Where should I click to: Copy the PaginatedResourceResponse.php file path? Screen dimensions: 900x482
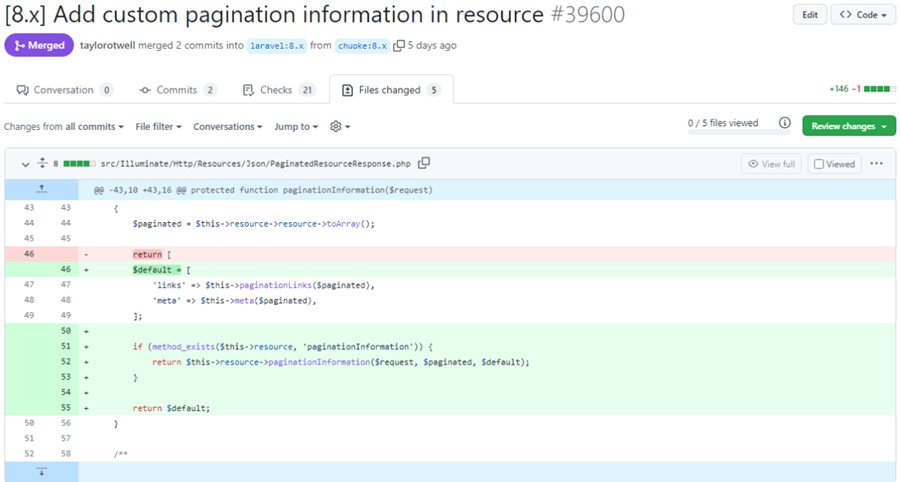click(424, 163)
